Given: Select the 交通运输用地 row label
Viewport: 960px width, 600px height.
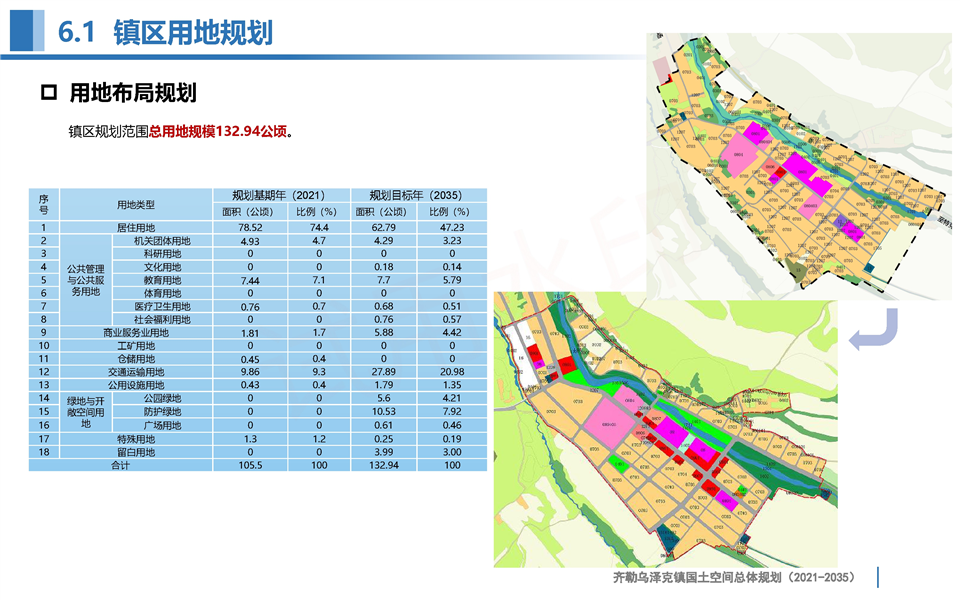Looking at the screenshot, I should [136, 371].
